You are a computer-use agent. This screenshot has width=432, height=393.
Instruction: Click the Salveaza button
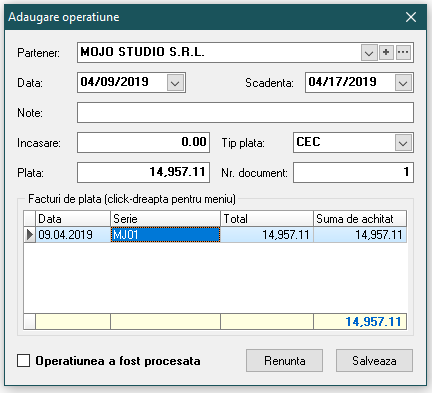(374, 361)
